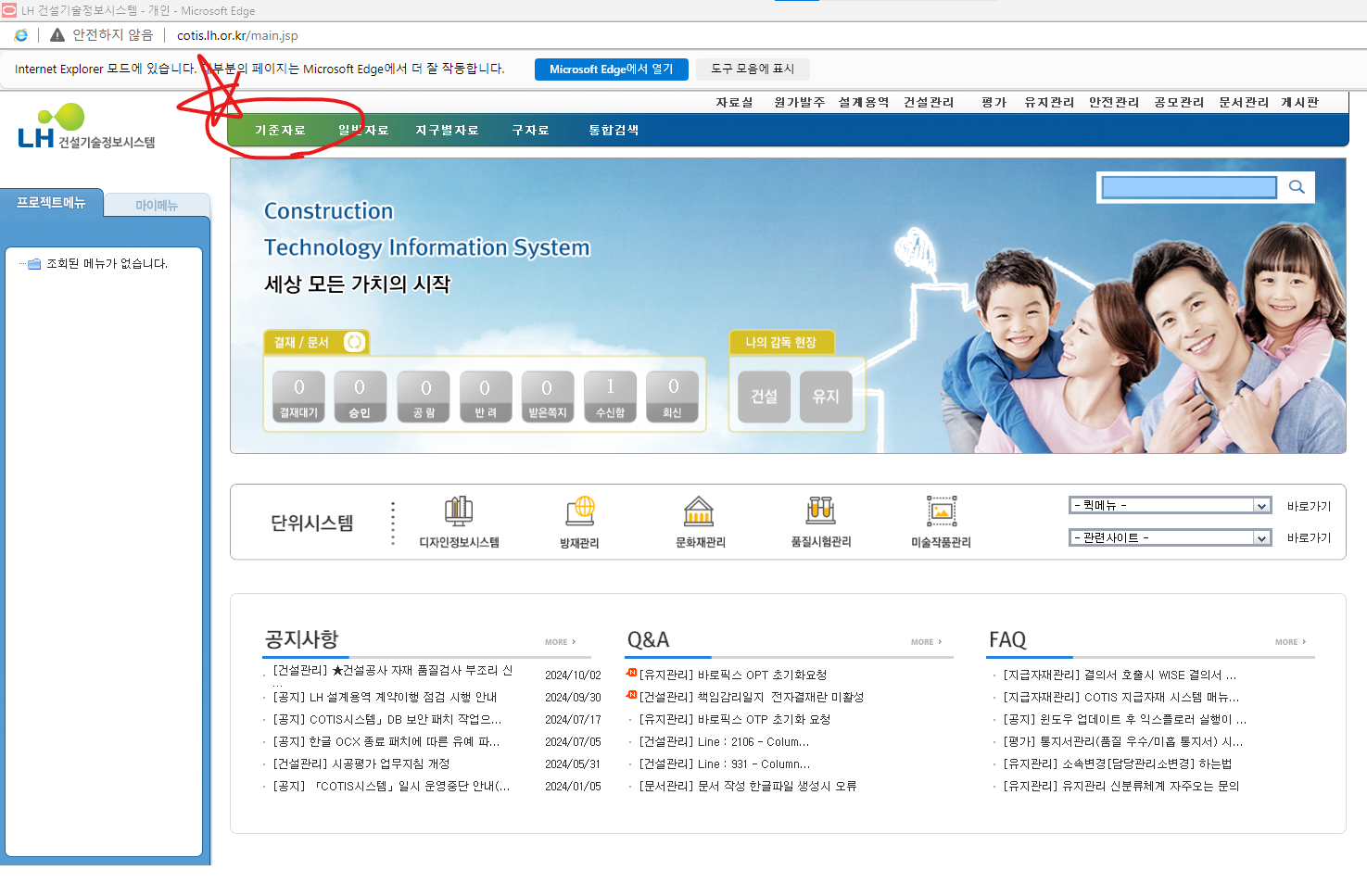Open the 관련사이트 dropdown
This screenshot has height=896, width=1367.
(1170, 536)
